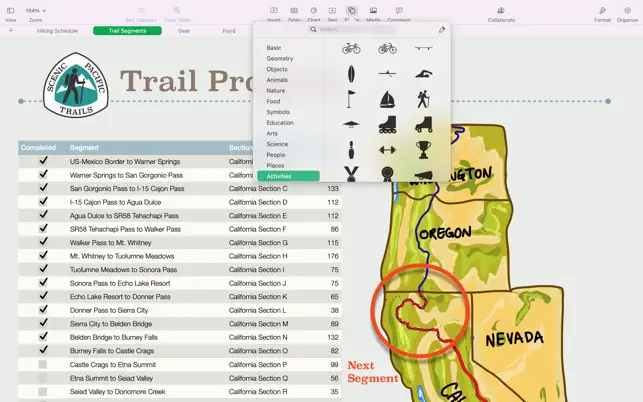
Task: Insert the skateboard shape
Action: pos(423,48)
